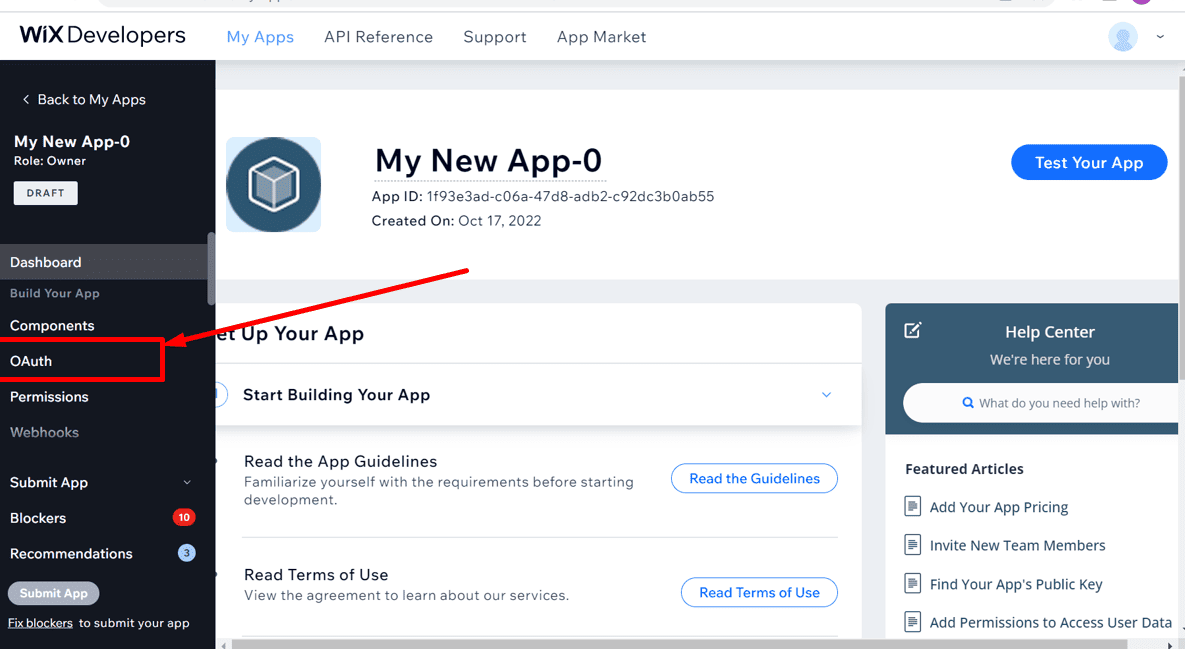The width and height of the screenshot is (1185, 649).
Task: Click the page horizontal scrollbar
Action: [x=679, y=644]
